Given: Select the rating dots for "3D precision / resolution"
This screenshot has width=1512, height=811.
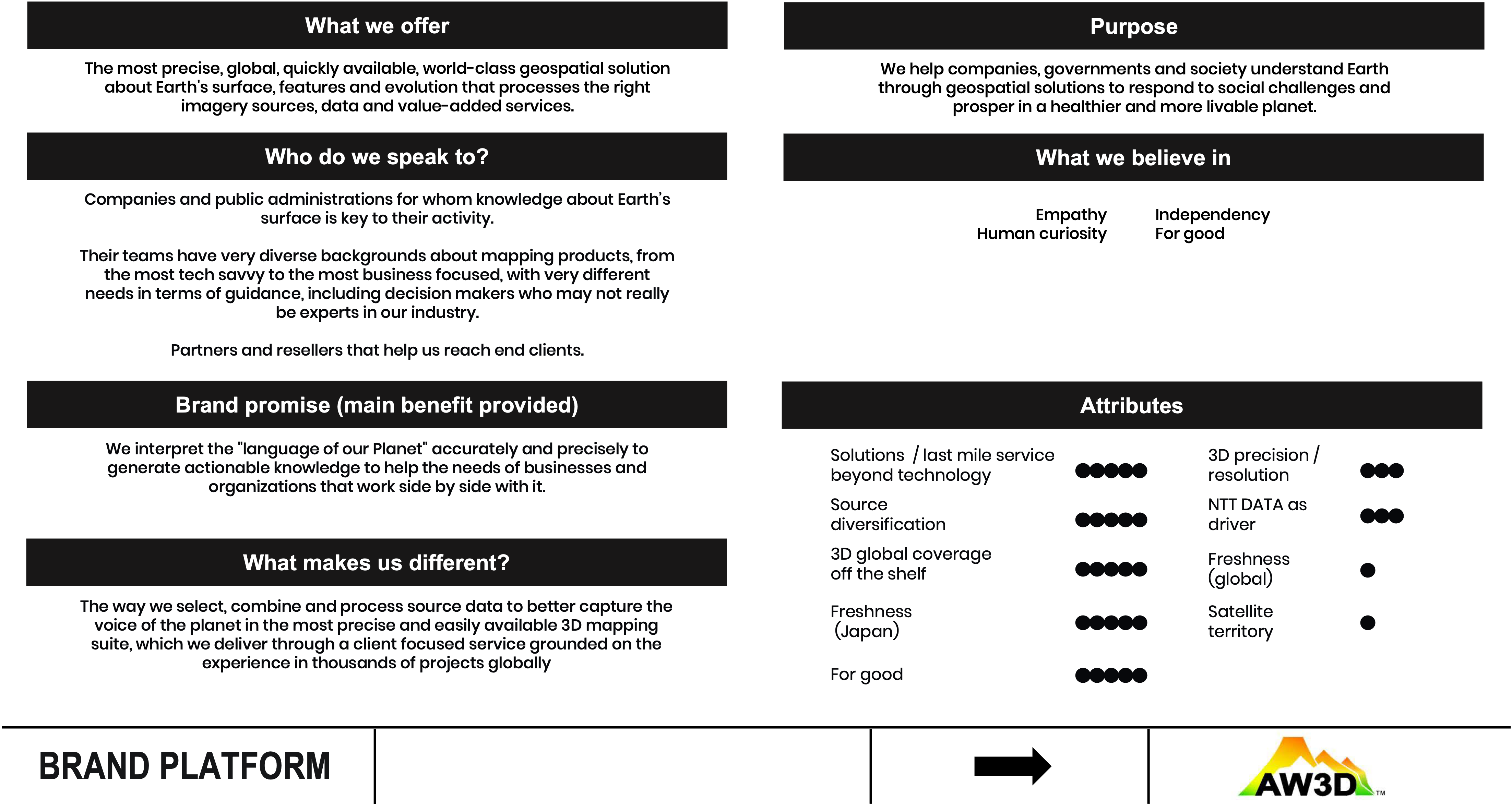Looking at the screenshot, I should [x=1382, y=470].
